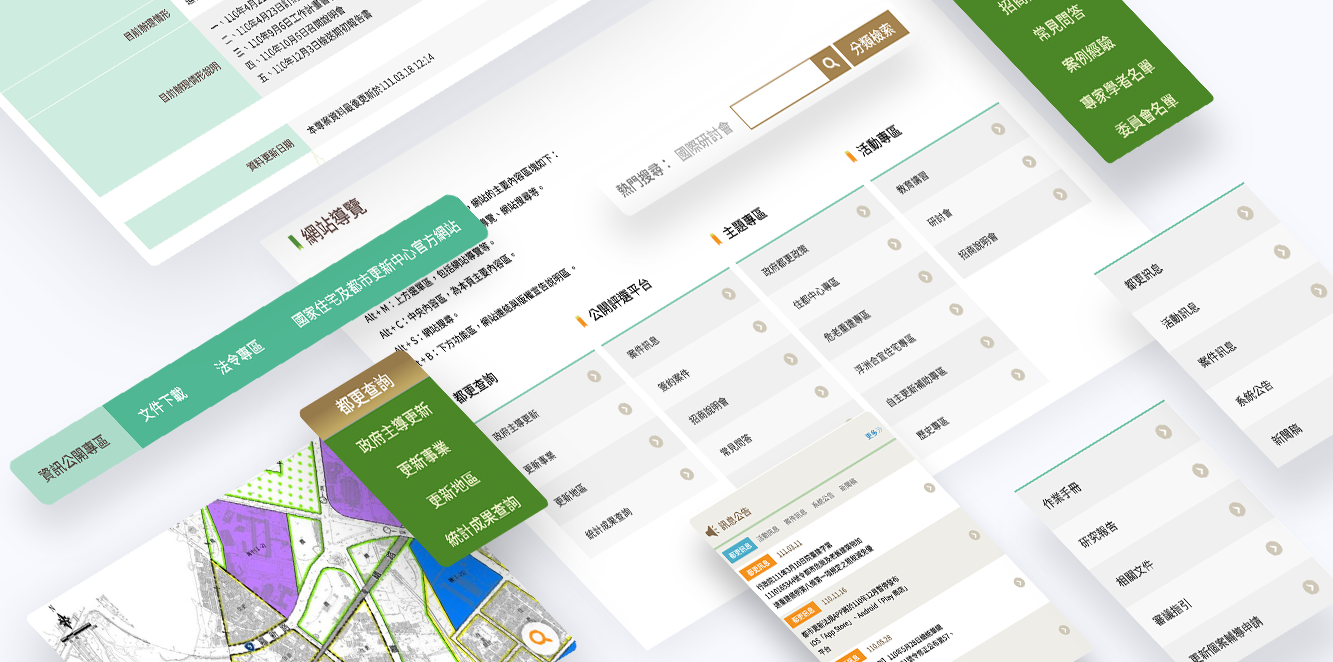The width and height of the screenshot is (1333, 662).
Task: Click the chevron on the 簽約案件 row
Action: click(759, 326)
